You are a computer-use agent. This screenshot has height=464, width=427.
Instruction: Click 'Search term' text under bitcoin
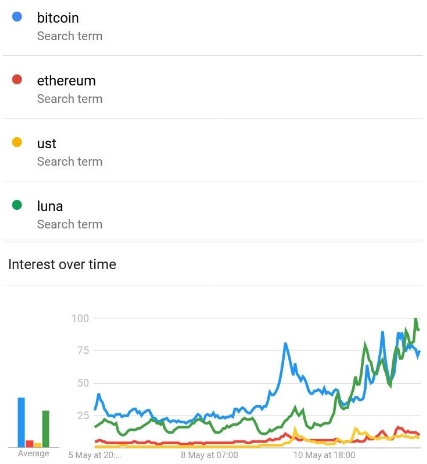(70, 36)
